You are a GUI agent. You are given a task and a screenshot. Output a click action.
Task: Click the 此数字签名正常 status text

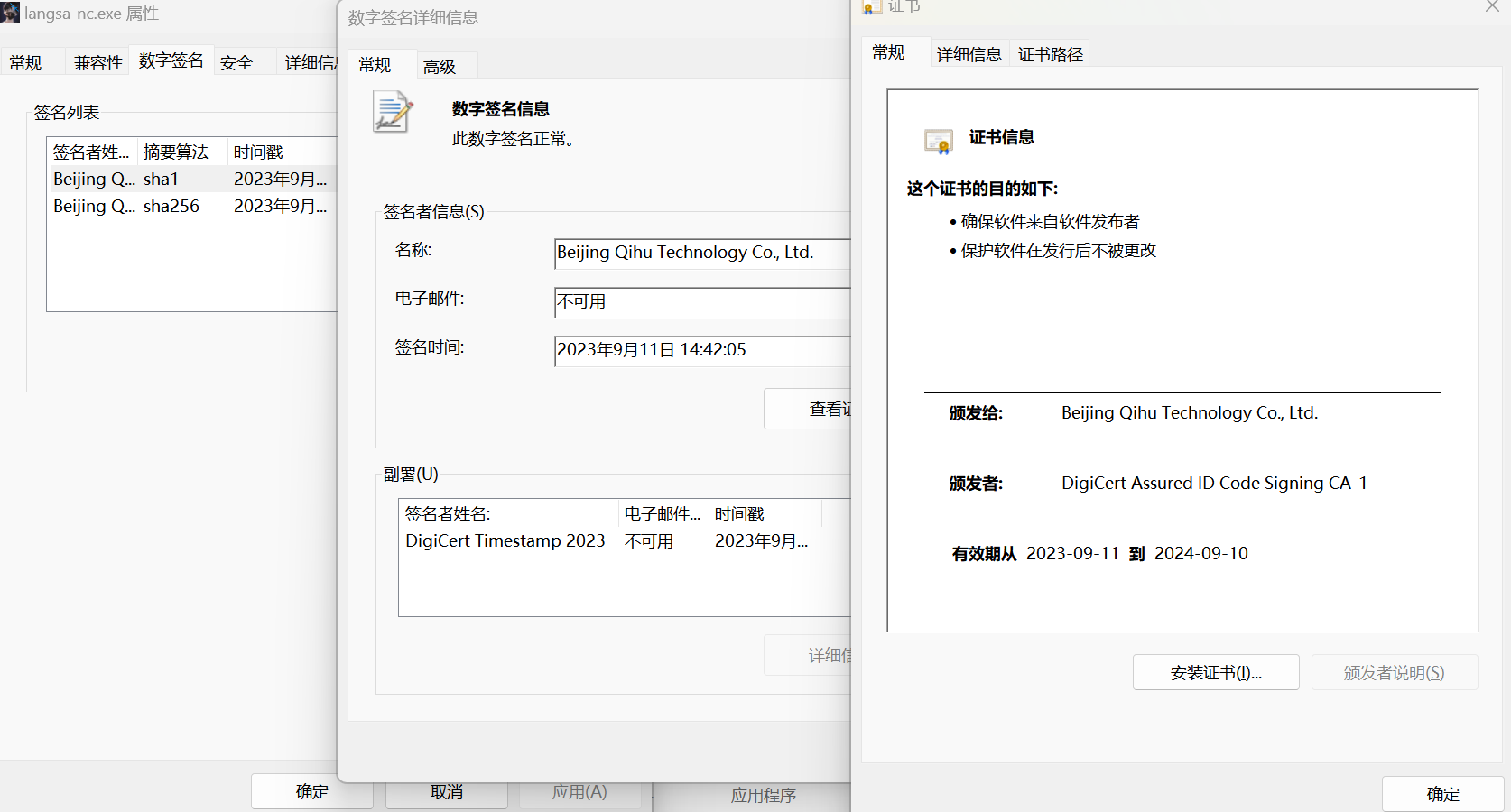[x=514, y=139]
